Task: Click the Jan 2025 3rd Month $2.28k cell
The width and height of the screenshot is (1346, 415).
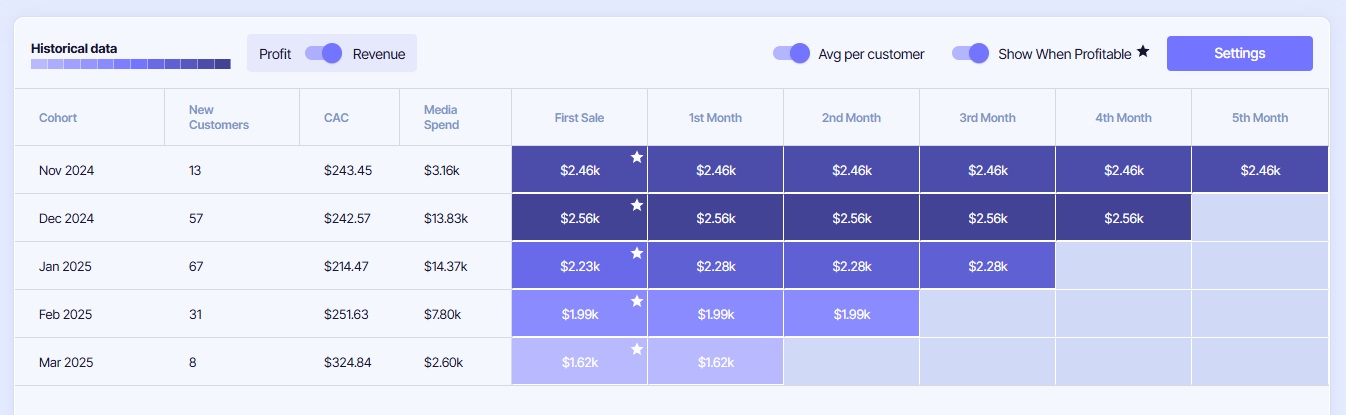Action: pyautogui.click(x=988, y=266)
